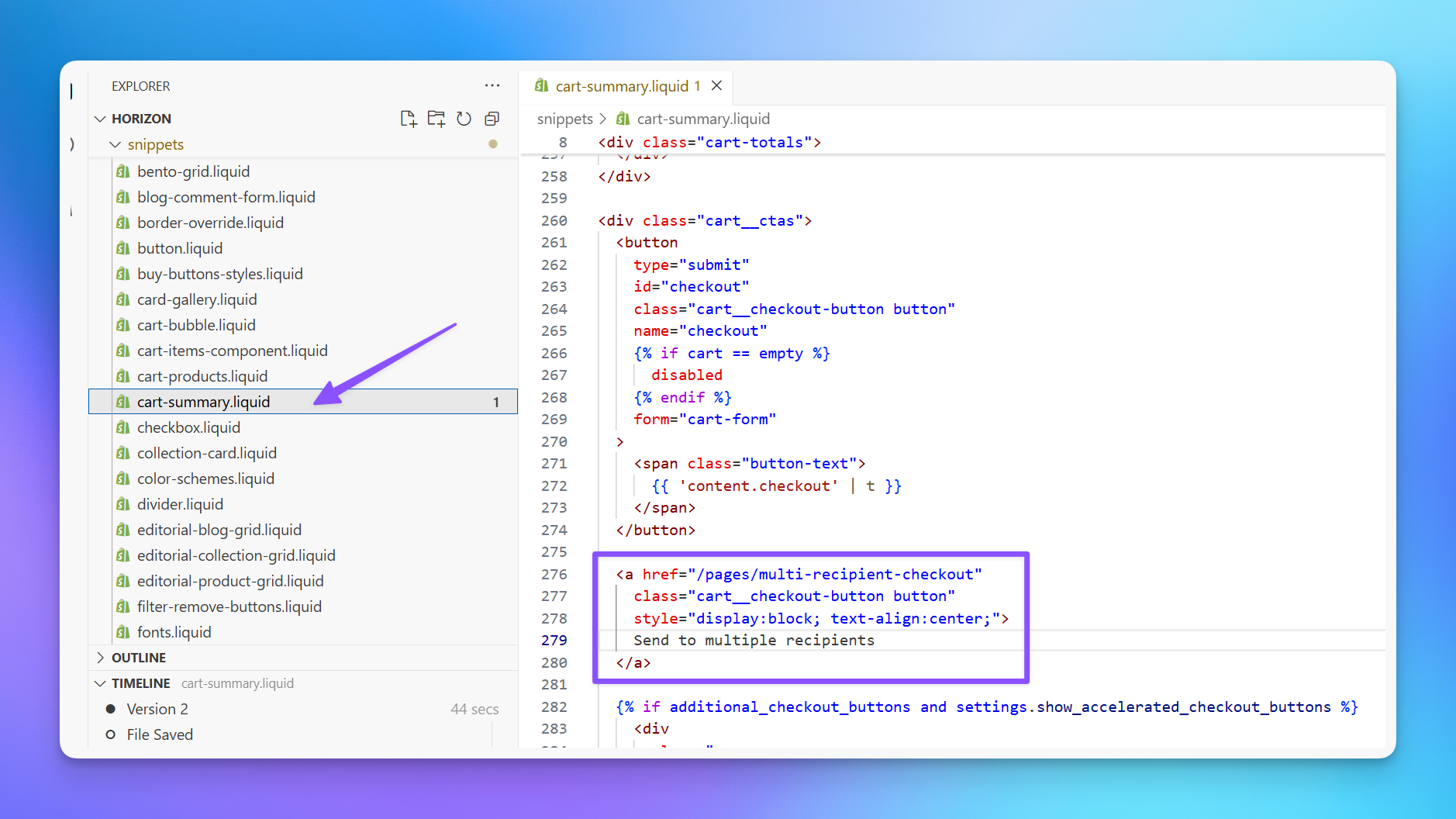Click the name="checkout" attribute line
This screenshot has width=1456, height=819.
700,330
